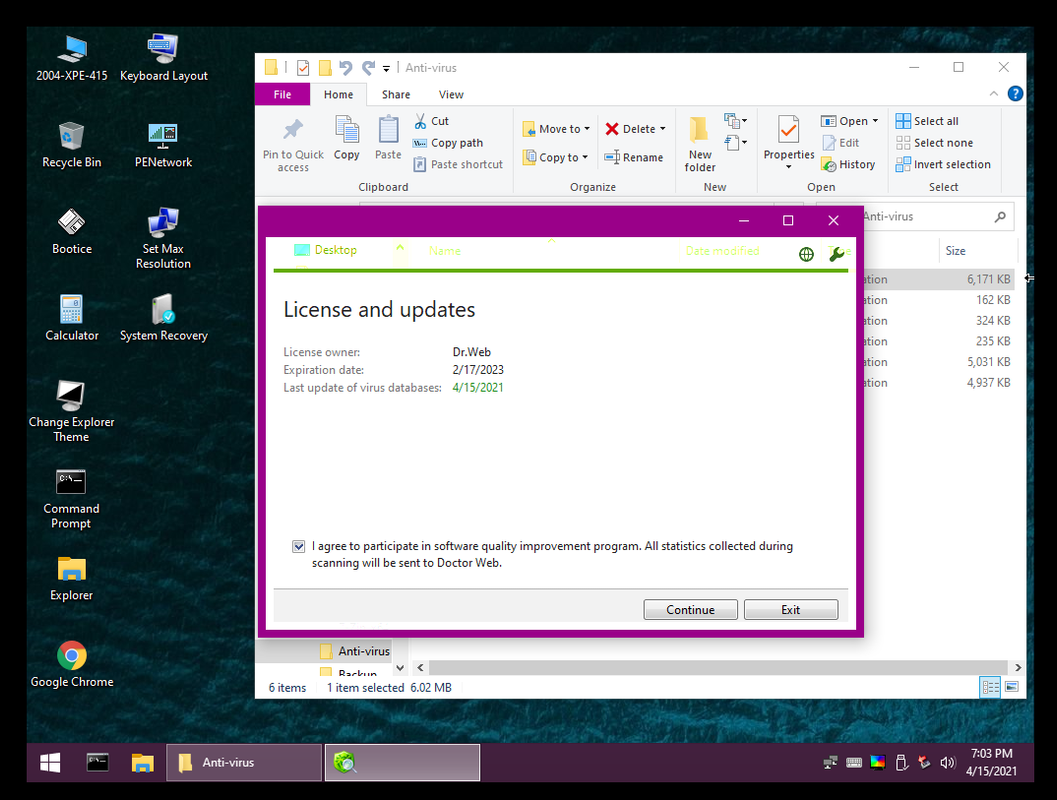The image size is (1057, 800).
Task: Click 4/15/2021 last update date
Action: click(x=478, y=388)
